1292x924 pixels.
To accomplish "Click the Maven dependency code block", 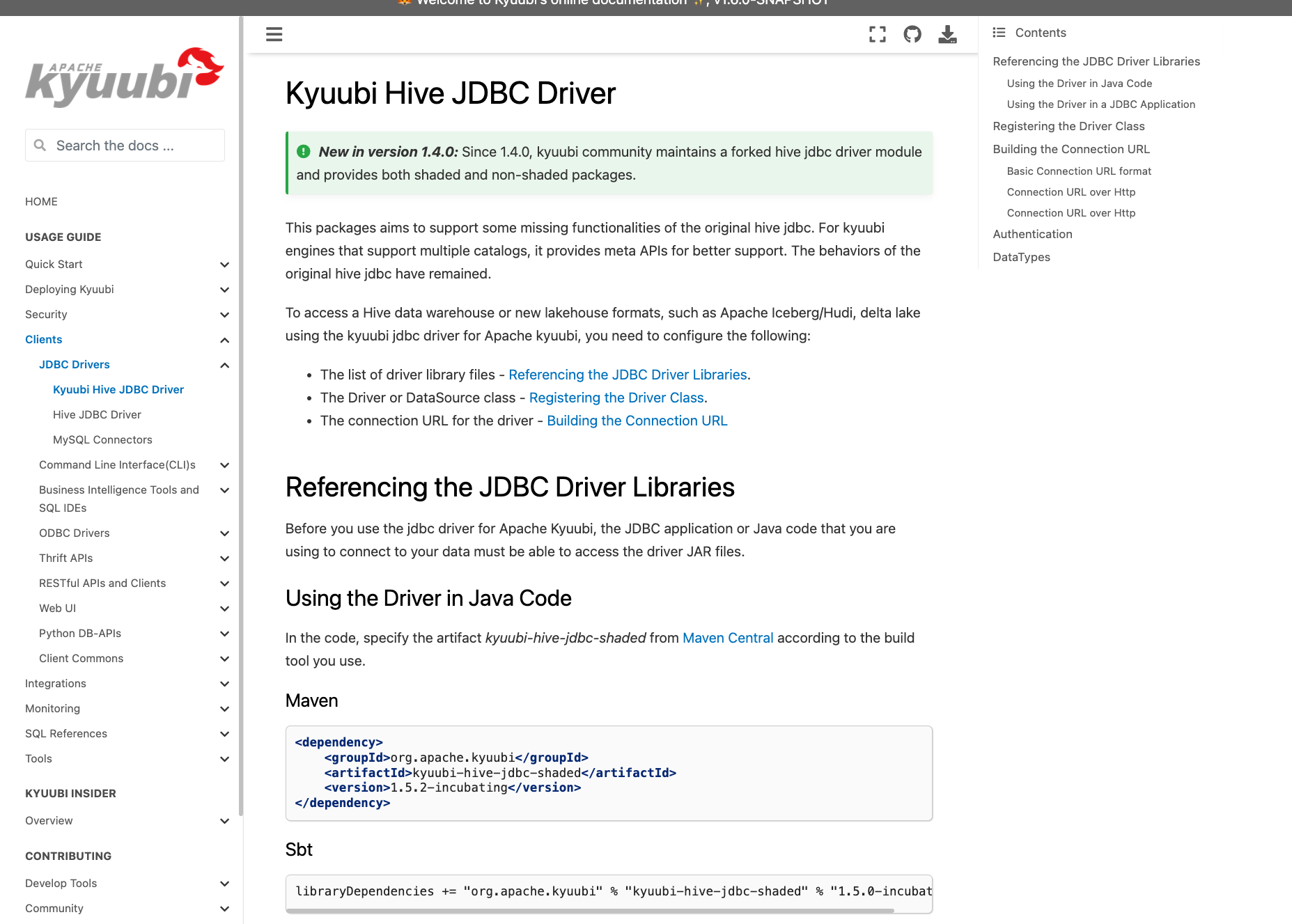I will (x=609, y=773).
